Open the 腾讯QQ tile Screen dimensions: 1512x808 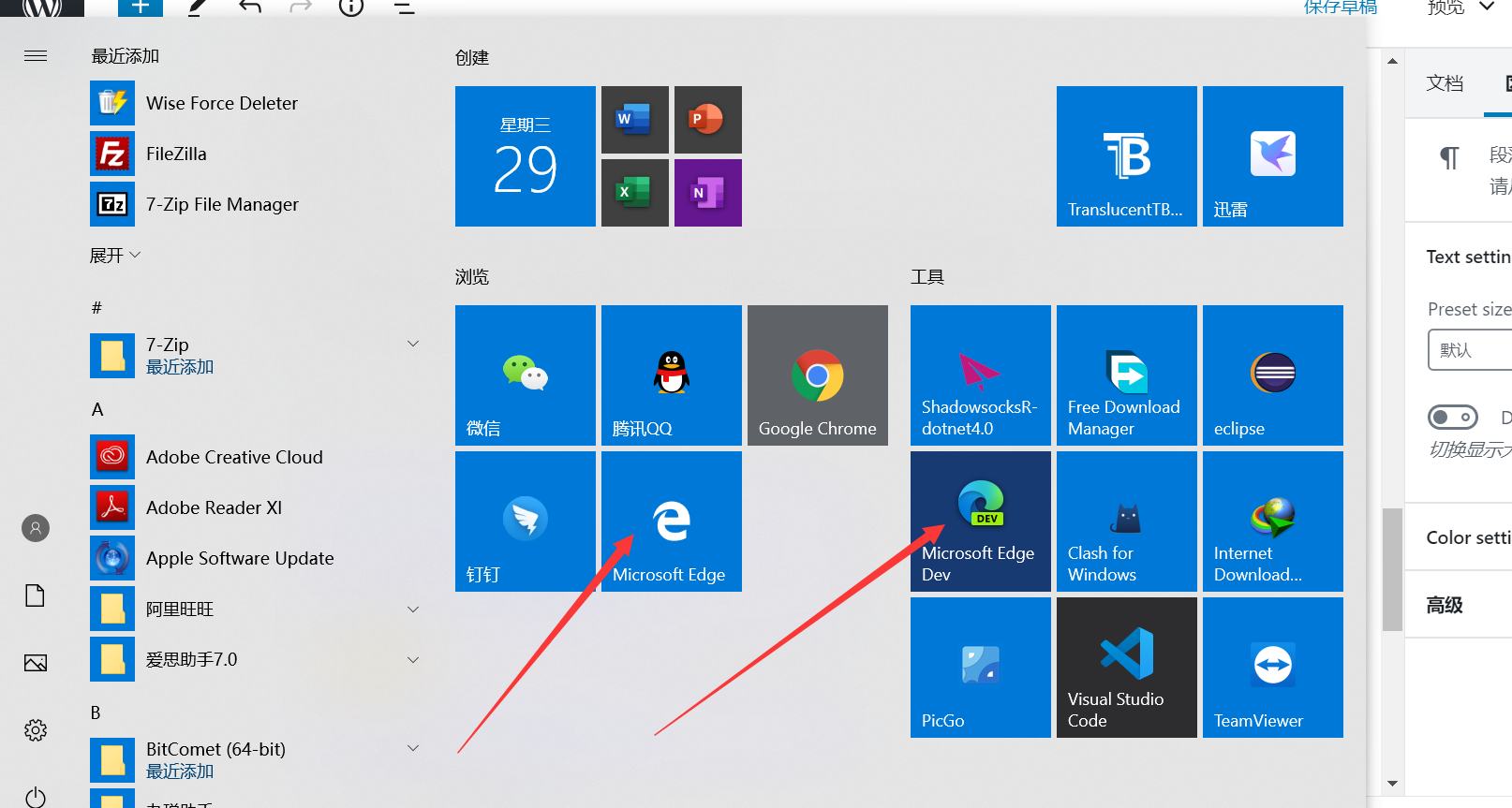pyautogui.click(x=672, y=375)
